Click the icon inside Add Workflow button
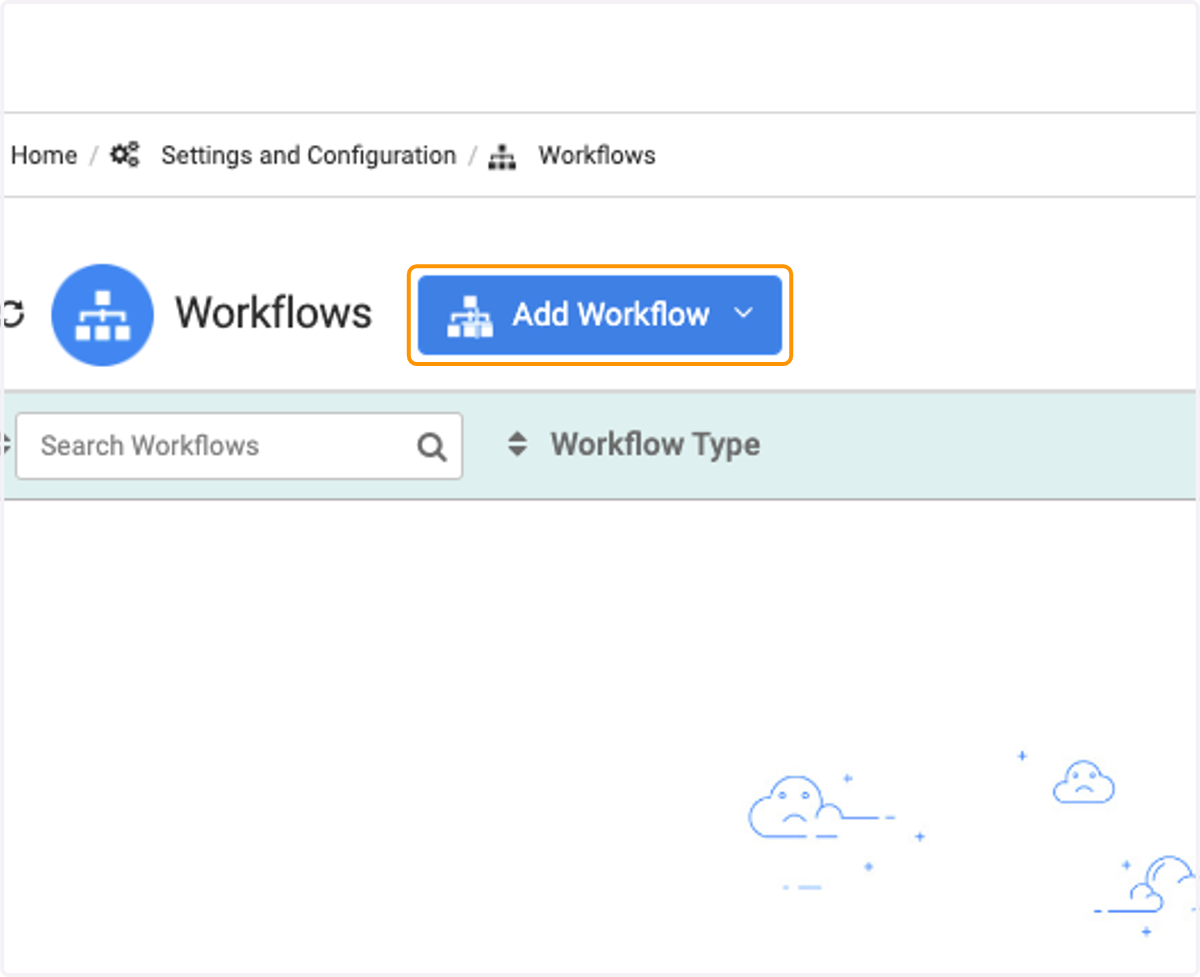1200x977 pixels. tap(470, 316)
